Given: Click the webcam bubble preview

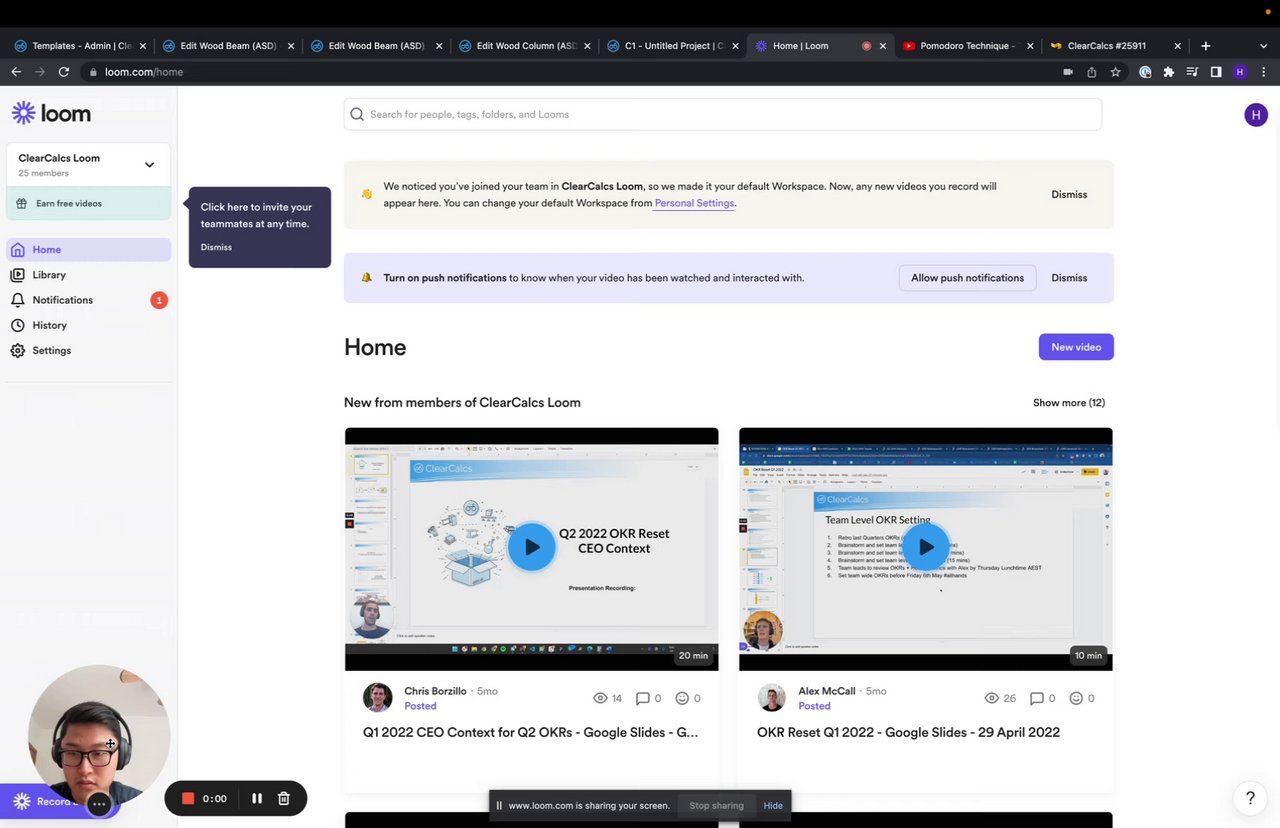Looking at the screenshot, I should pyautogui.click(x=99, y=735).
